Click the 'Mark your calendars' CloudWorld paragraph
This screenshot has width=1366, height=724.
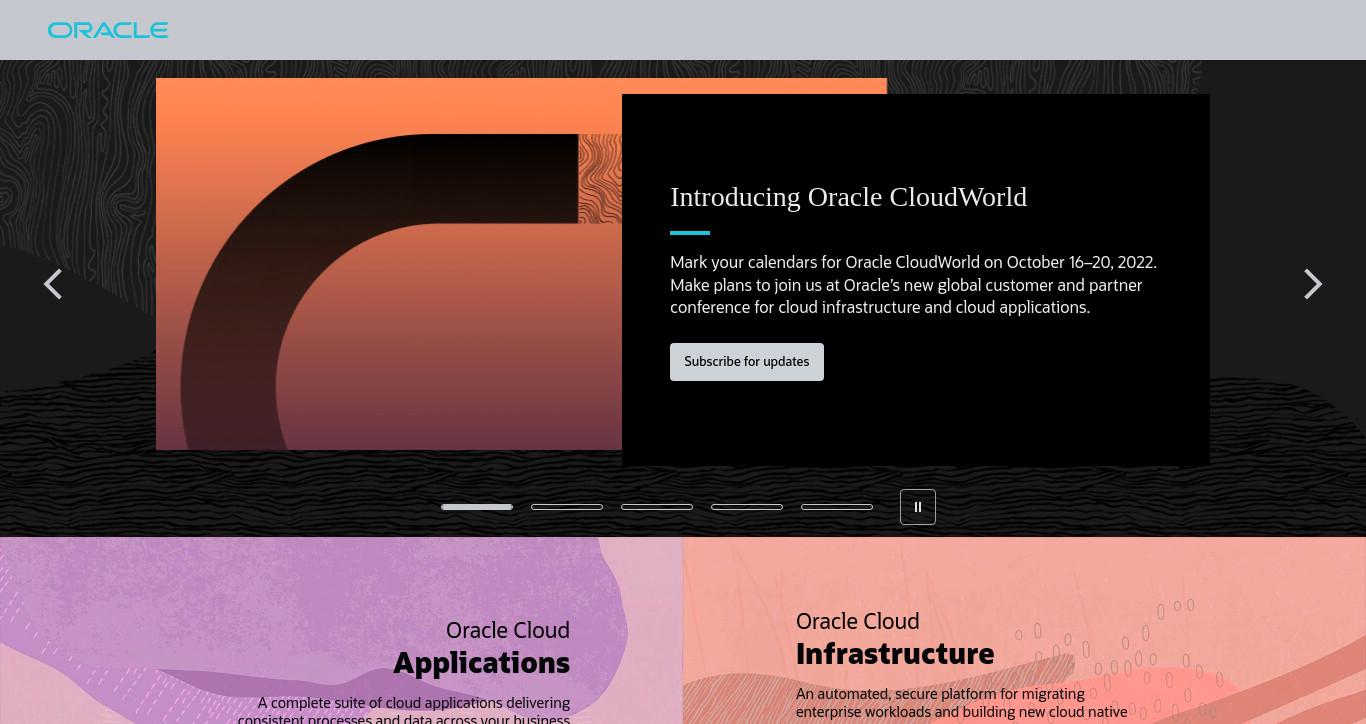coord(913,285)
